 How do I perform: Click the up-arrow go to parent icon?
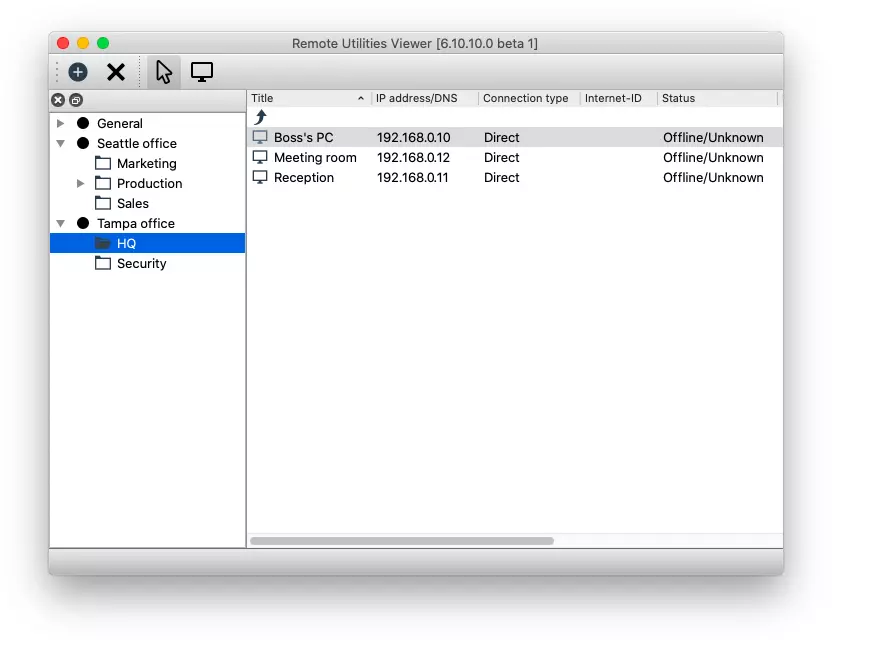click(x=260, y=117)
